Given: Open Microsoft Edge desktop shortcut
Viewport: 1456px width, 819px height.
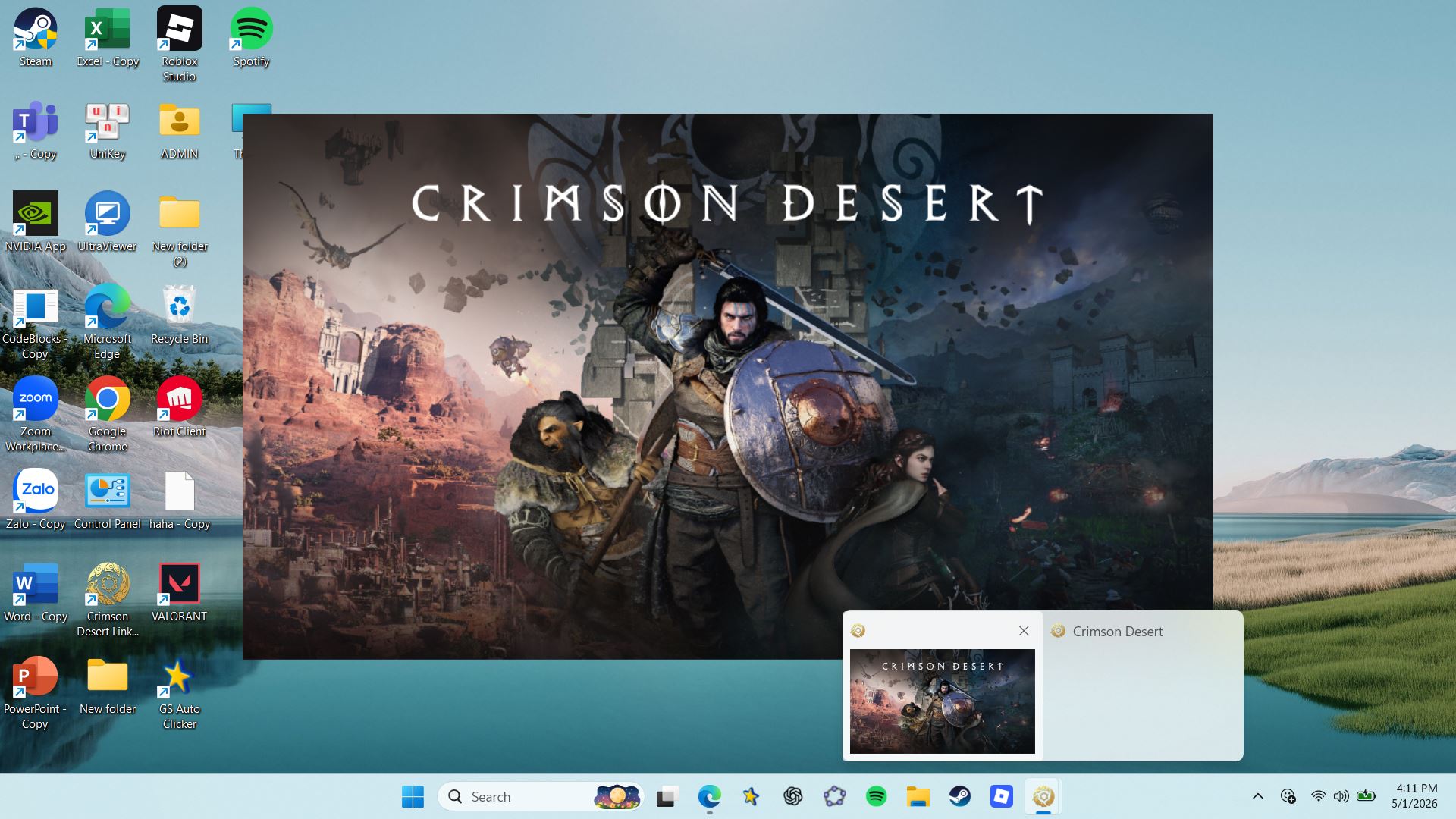Looking at the screenshot, I should (108, 322).
